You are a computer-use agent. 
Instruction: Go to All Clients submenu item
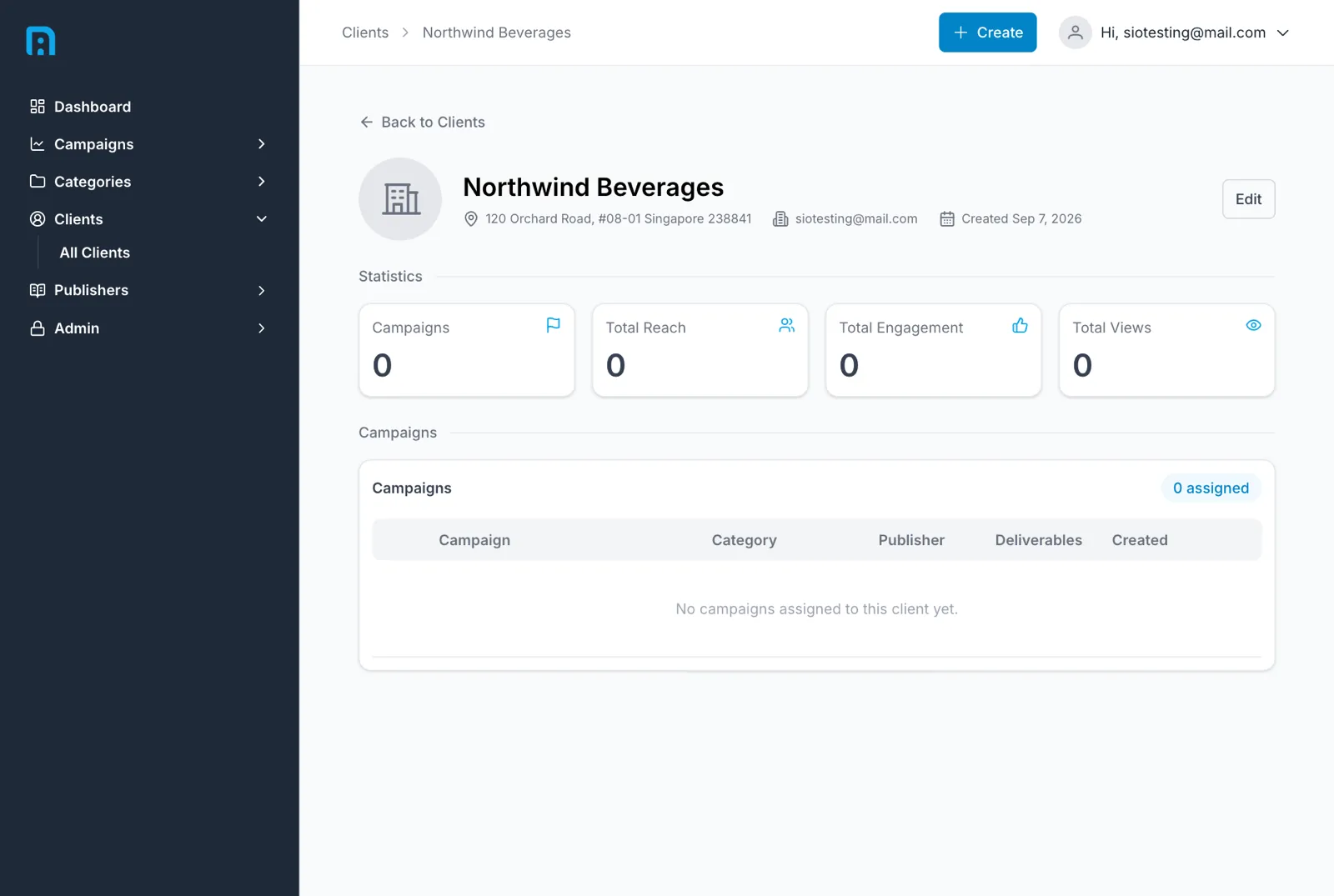95,253
